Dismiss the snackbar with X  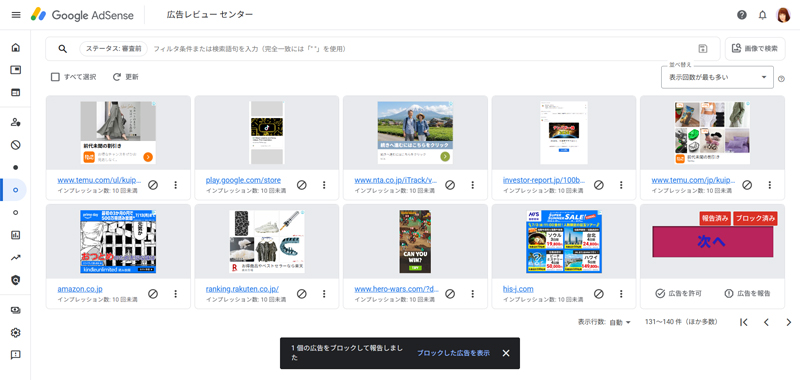click(x=506, y=353)
